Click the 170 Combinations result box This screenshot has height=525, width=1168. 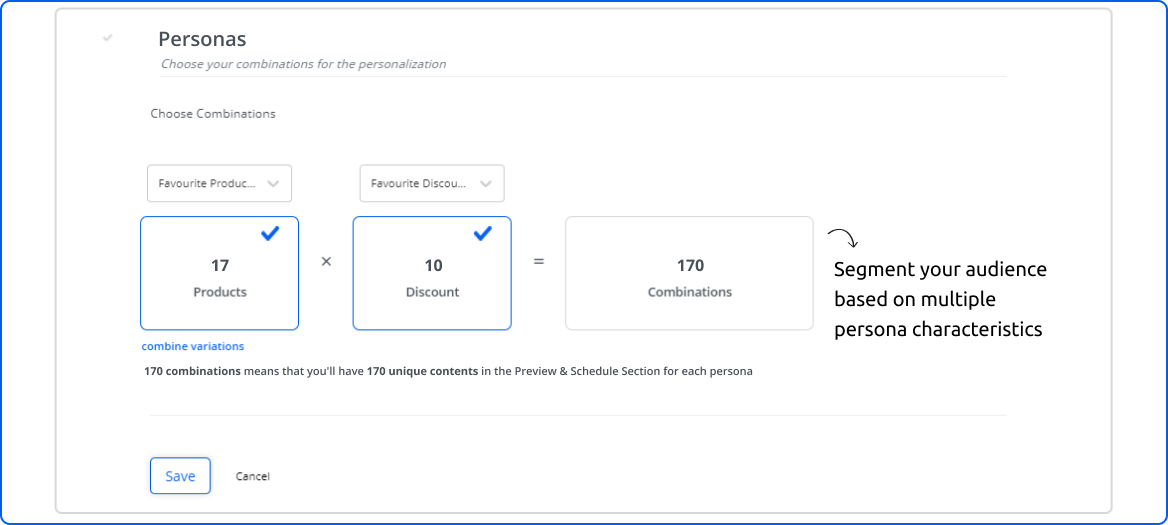[x=689, y=274]
